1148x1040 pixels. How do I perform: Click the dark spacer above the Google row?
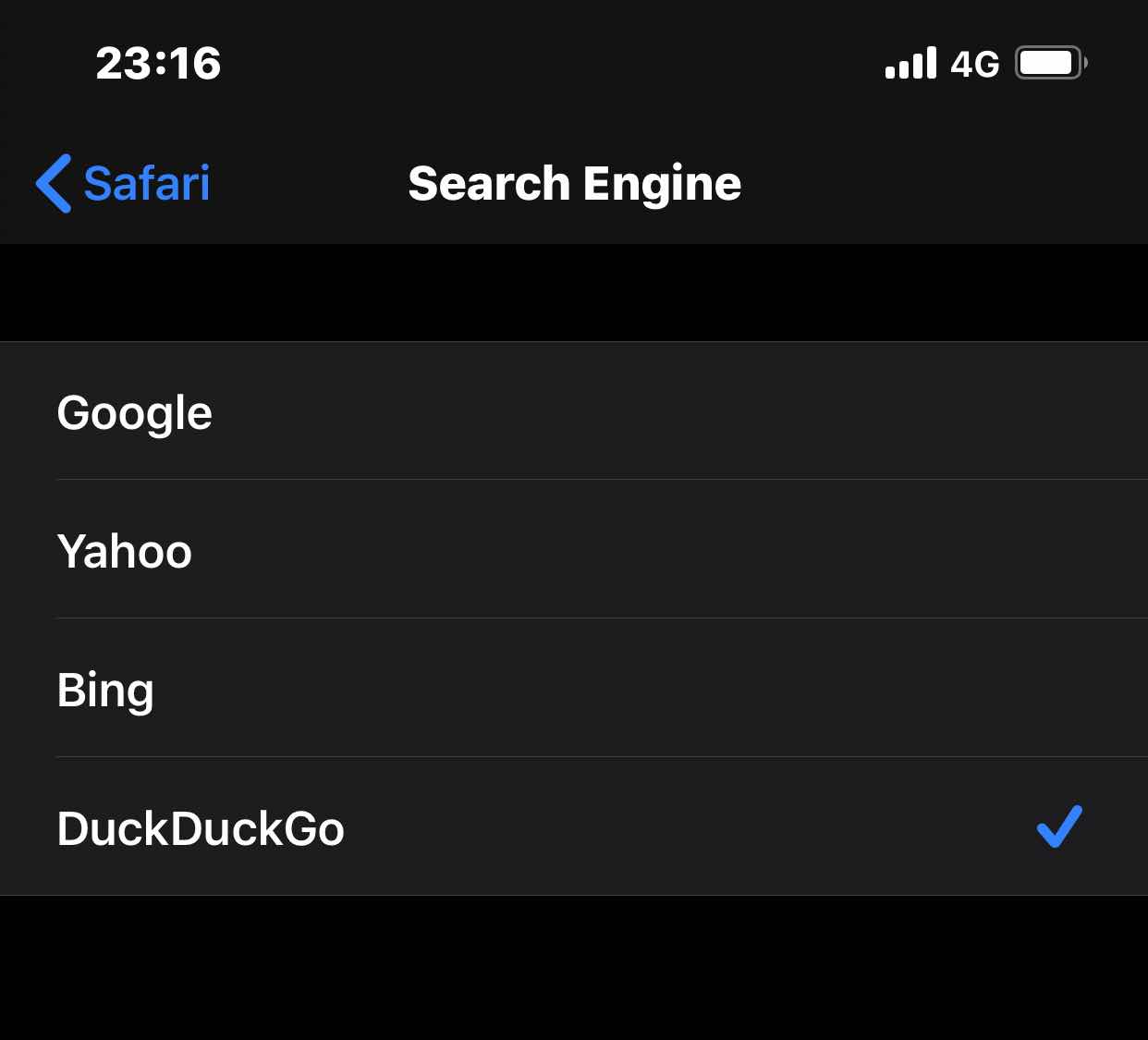pyautogui.click(x=574, y=293)
